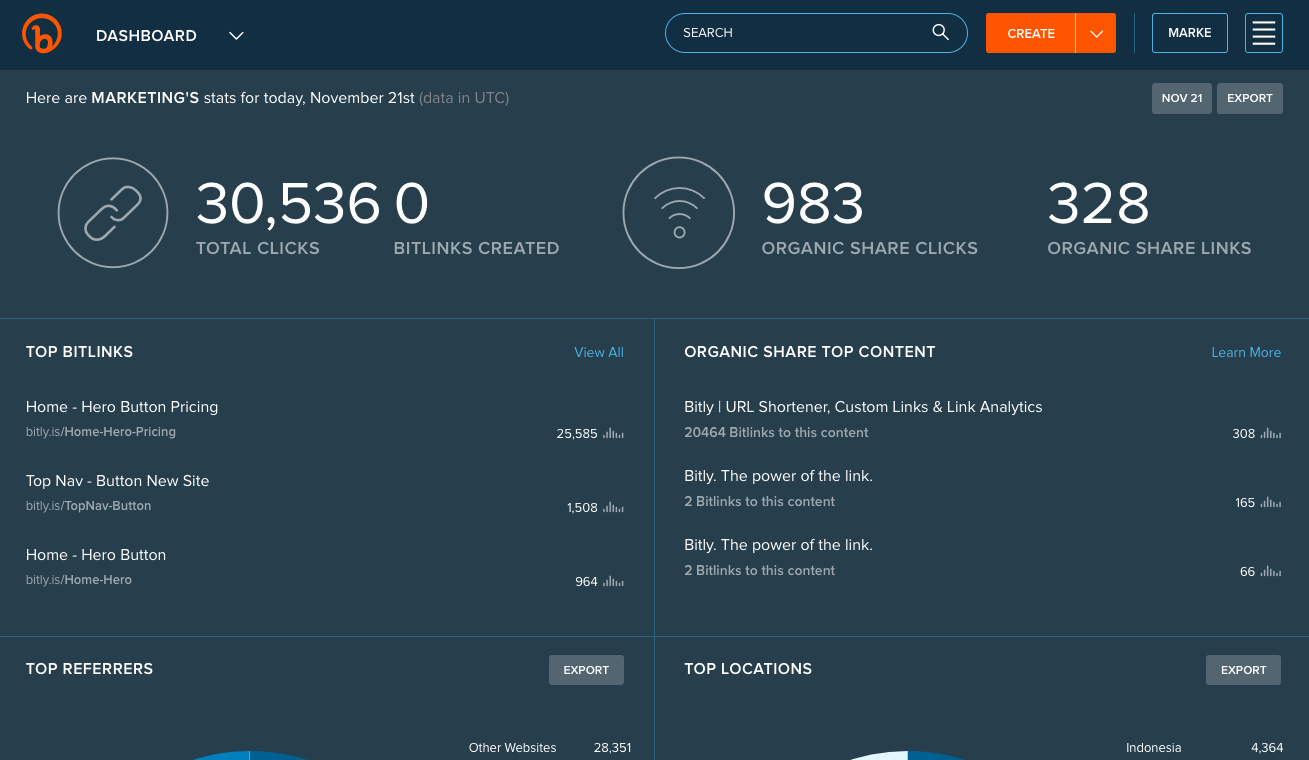Click the Export button beside NOV 21

[1250, 98]
